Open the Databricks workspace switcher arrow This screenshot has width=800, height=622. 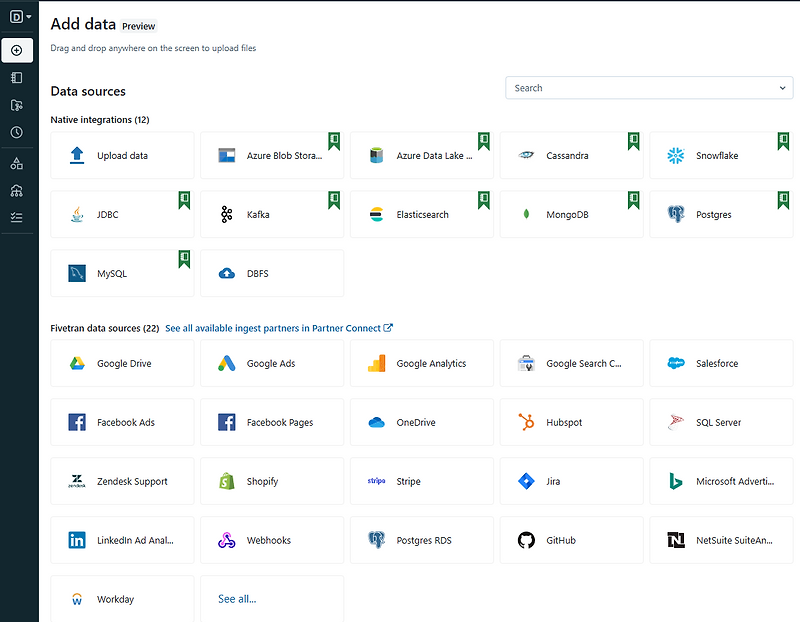(x=29, y=16)
